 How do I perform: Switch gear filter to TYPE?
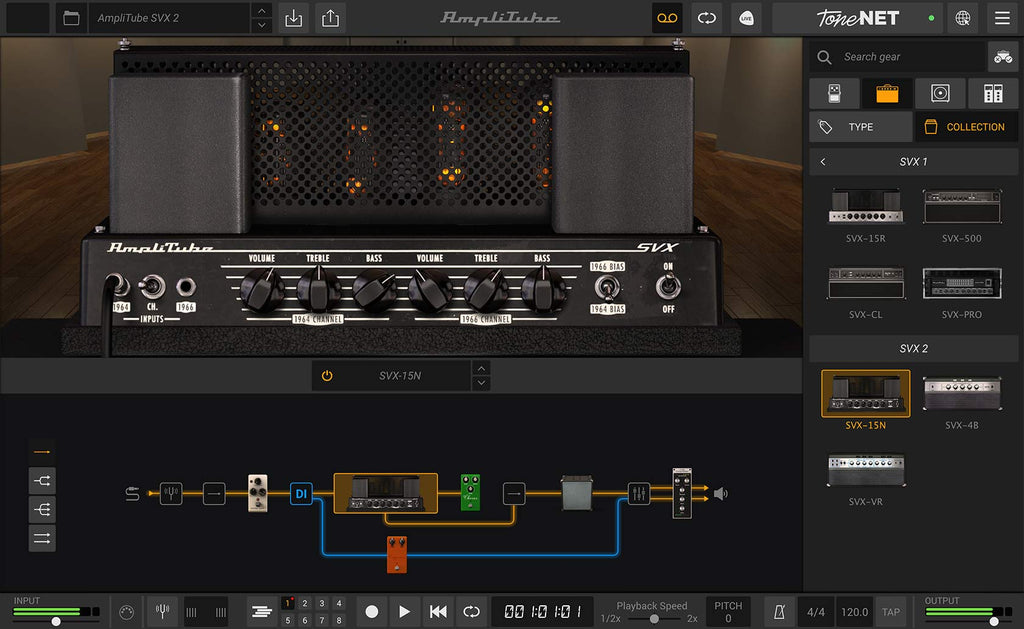coord(861,127)
